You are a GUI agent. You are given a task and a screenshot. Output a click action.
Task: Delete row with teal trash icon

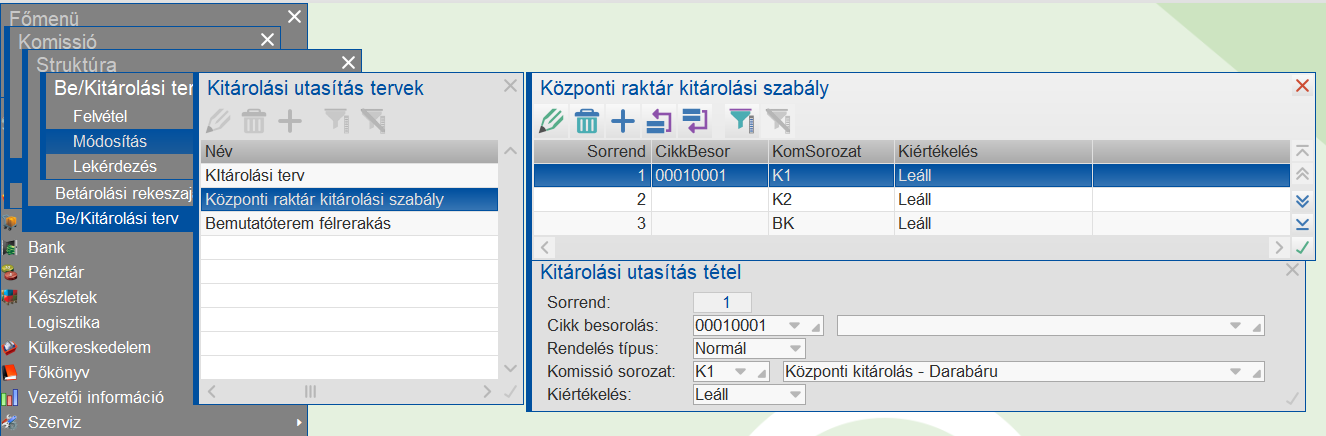coord(587,122)
